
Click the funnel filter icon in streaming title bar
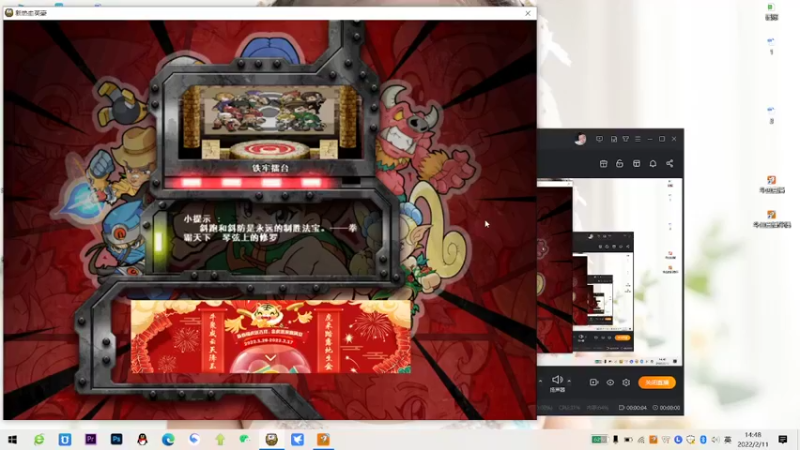[x=626, y=139]
